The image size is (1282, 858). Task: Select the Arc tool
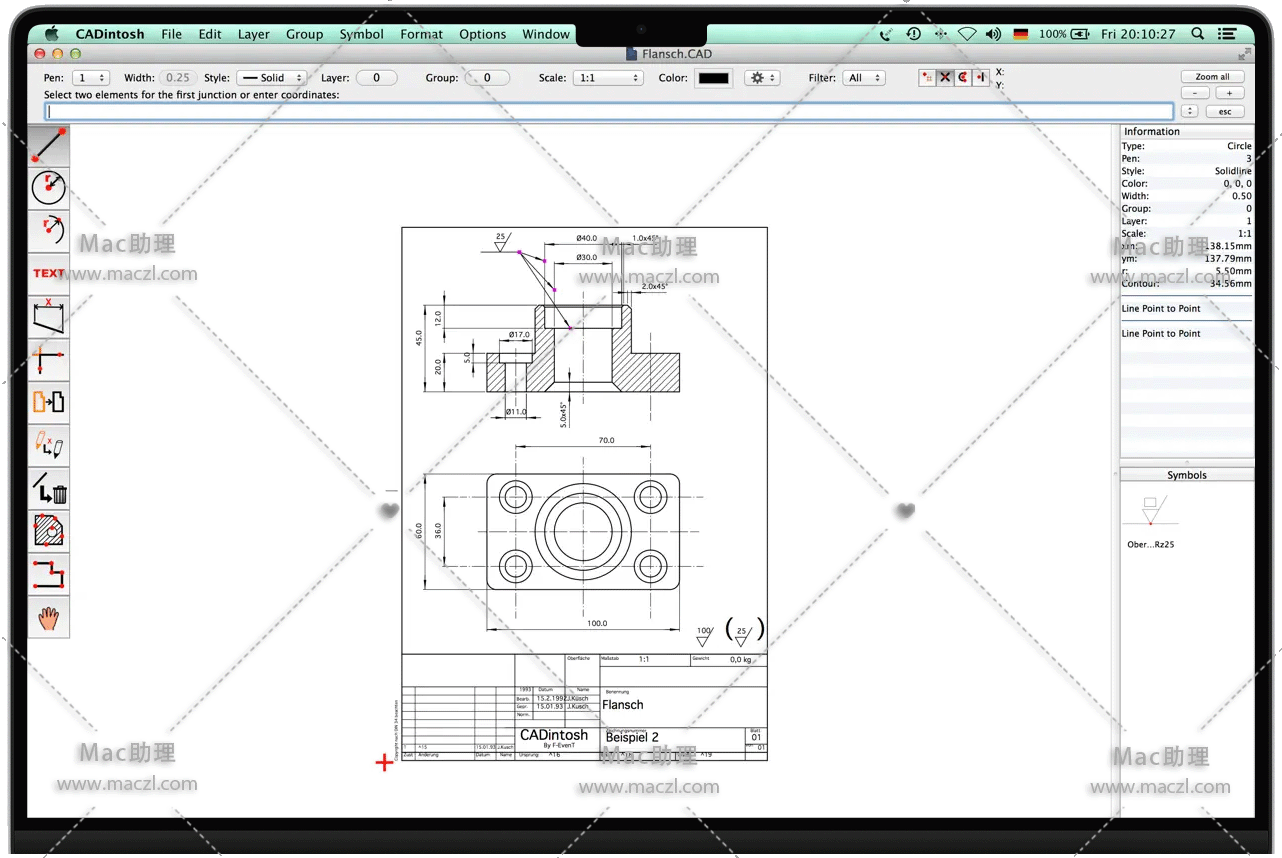click(48, 230)
